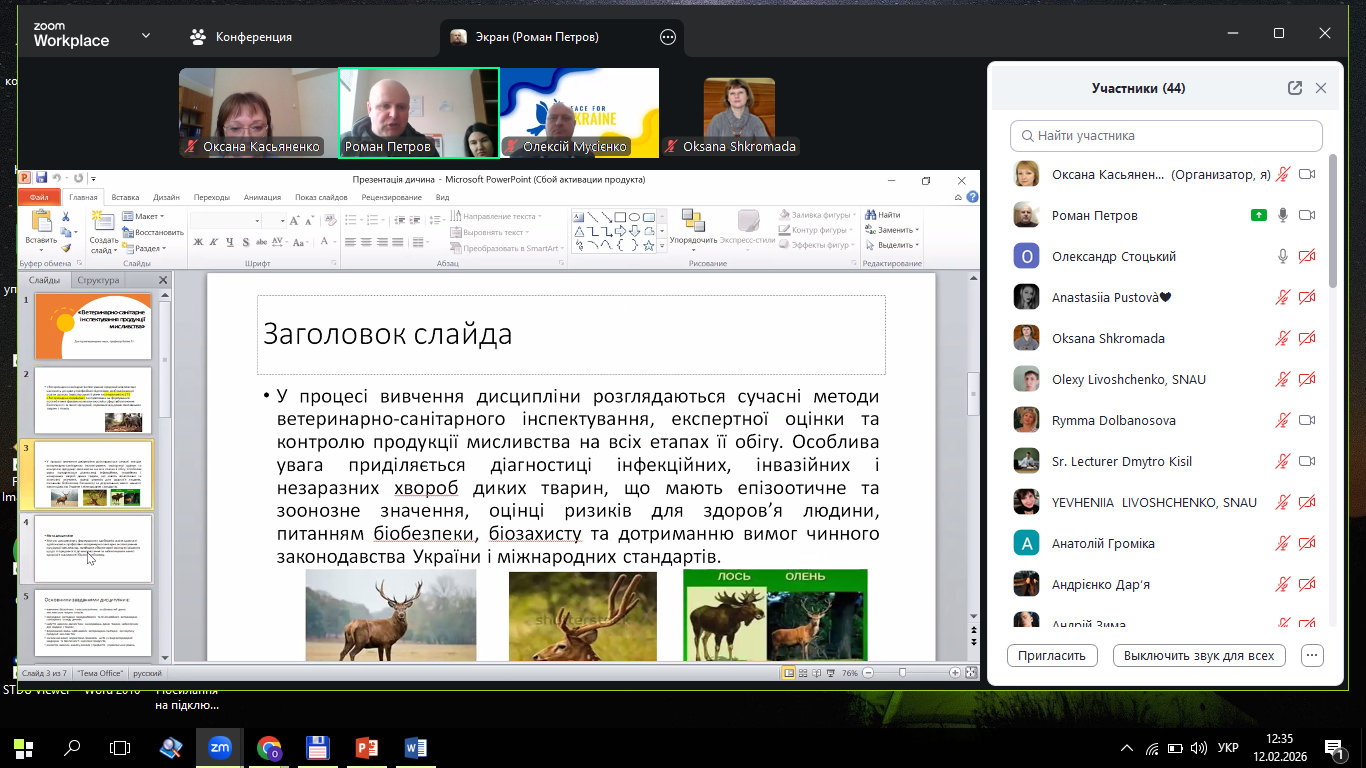Open PowerPoint from the taskbar
This screenshot has width=1366, height=768.
tap(367, 747)
